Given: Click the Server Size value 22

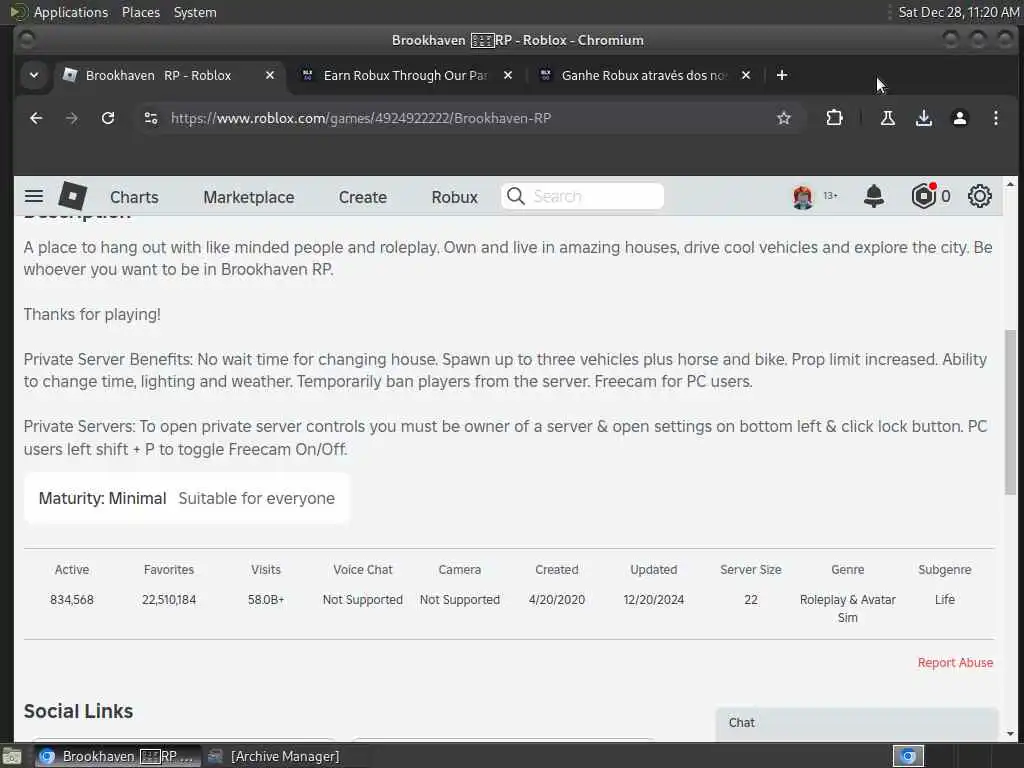Looking at the screenshot, I should (x=751, y=600).
